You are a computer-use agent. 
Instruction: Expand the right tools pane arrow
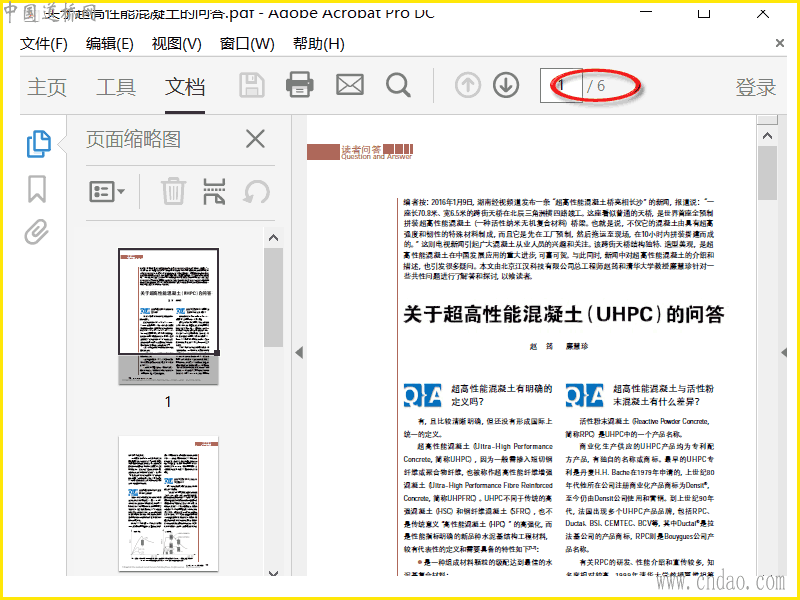[784, 353]
